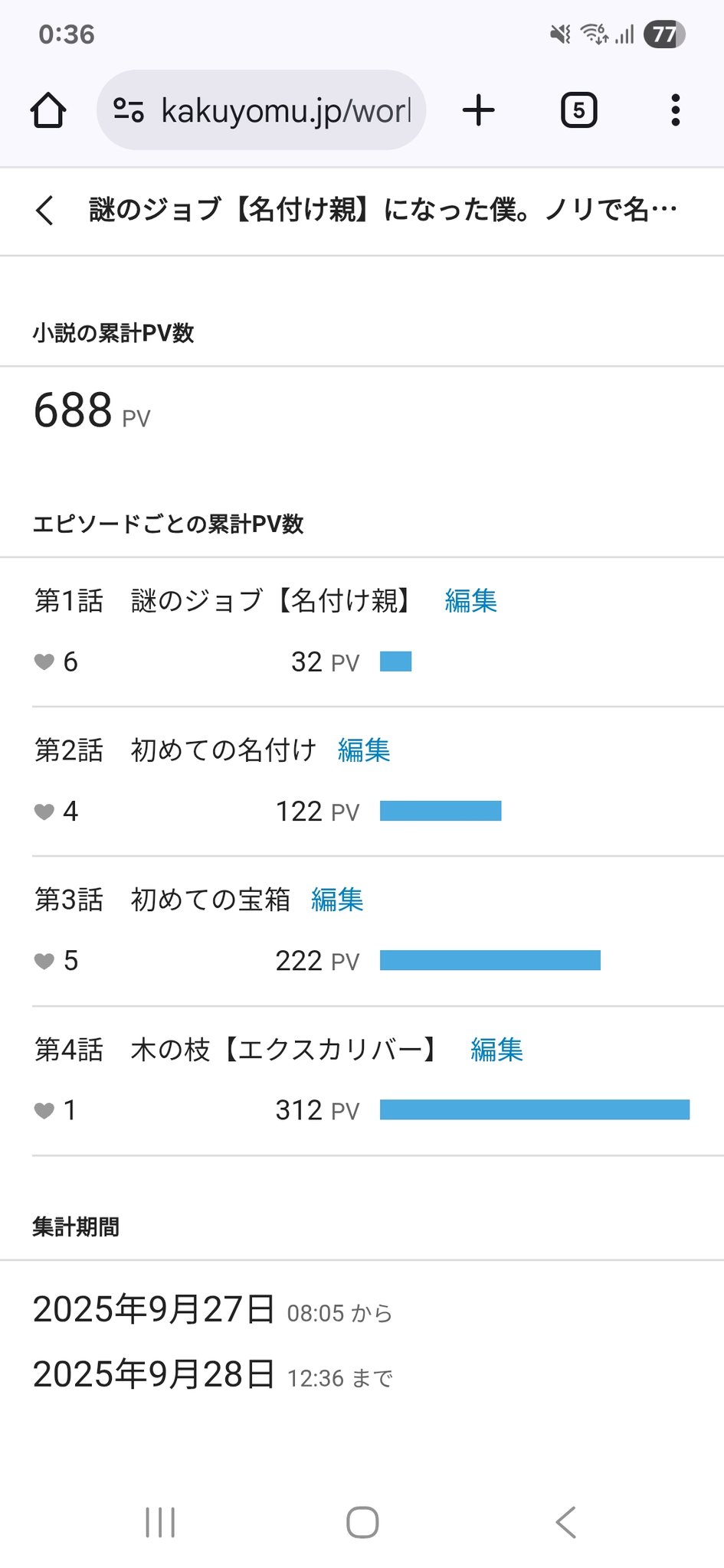Tap the heart icon for episode 2
This screenshot has height=1568, width=724.
pos(44,812)
